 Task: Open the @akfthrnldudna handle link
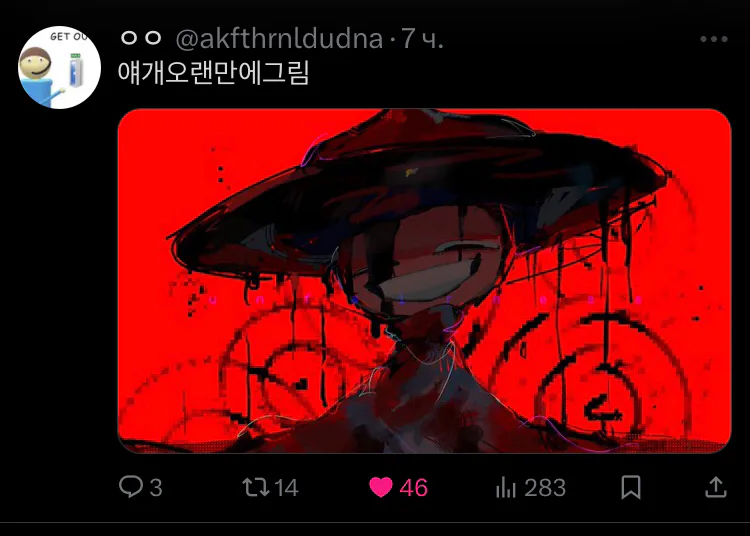coord(279,39)
